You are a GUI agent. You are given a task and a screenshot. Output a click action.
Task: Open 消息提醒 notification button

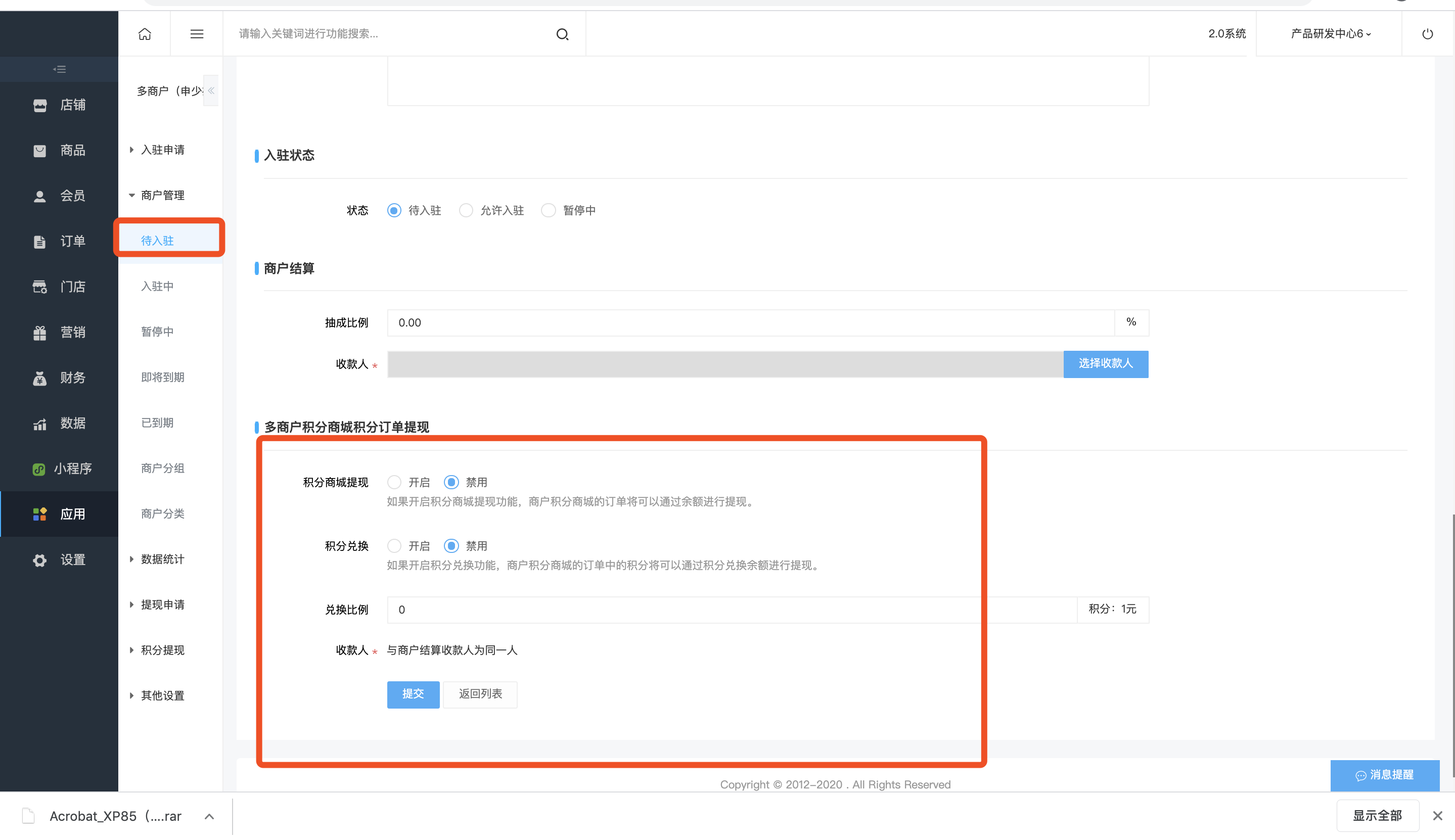pyautogui.click(x=1385, y=775)
